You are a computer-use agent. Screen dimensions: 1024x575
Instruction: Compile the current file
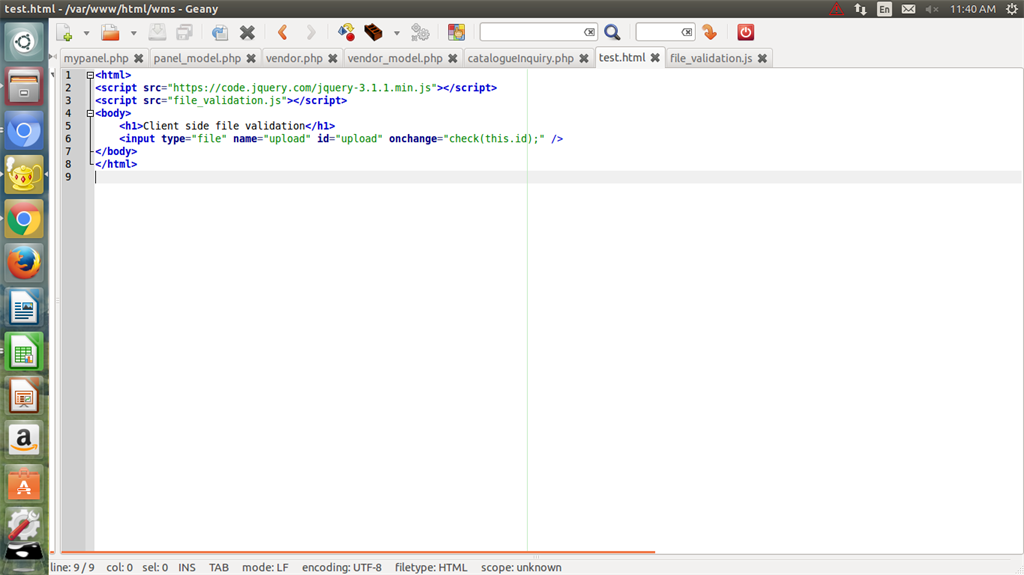coord(346,32)
